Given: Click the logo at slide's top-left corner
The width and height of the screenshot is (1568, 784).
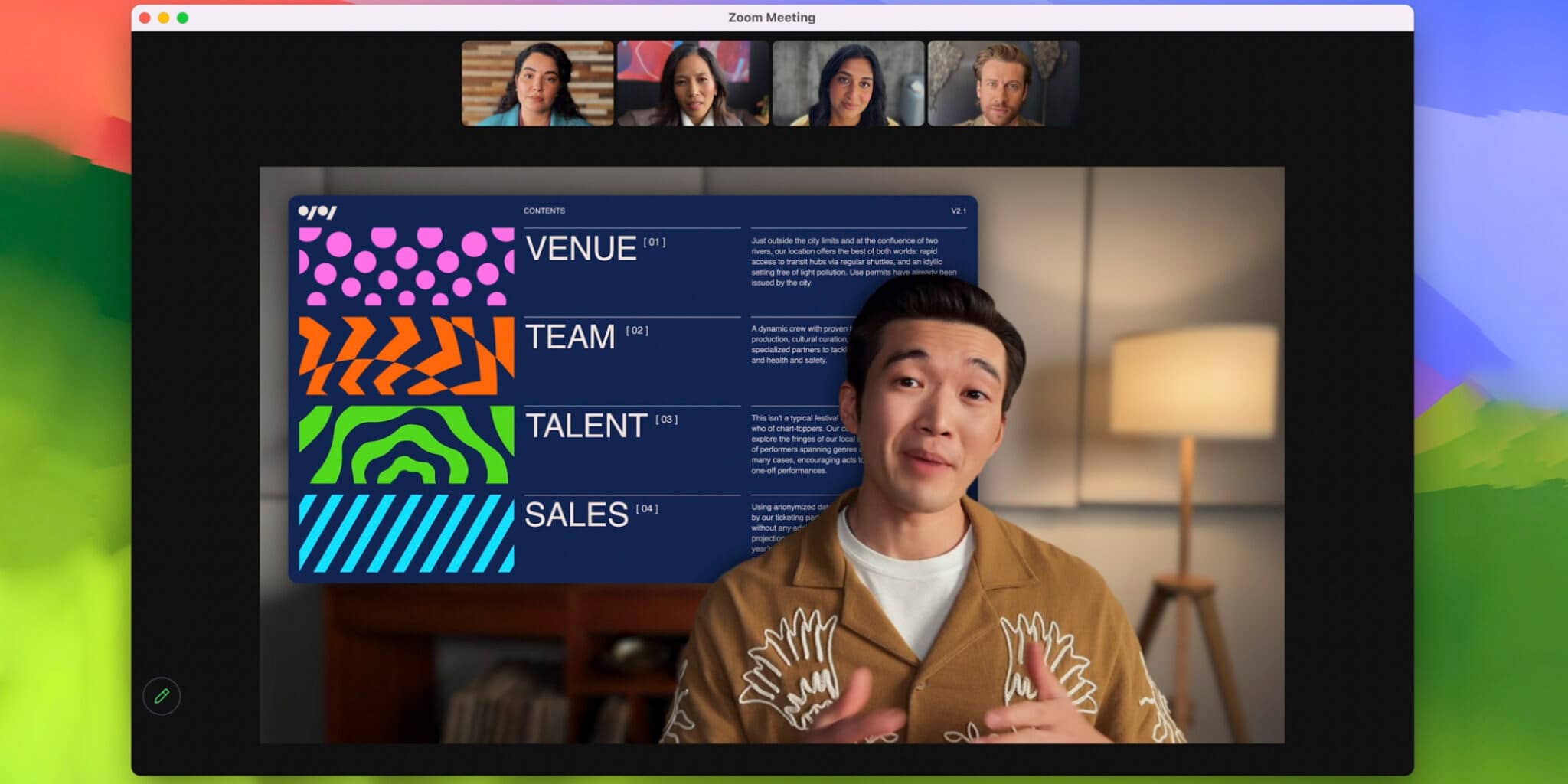Looking at the screenshot, I should click(317, 211).
